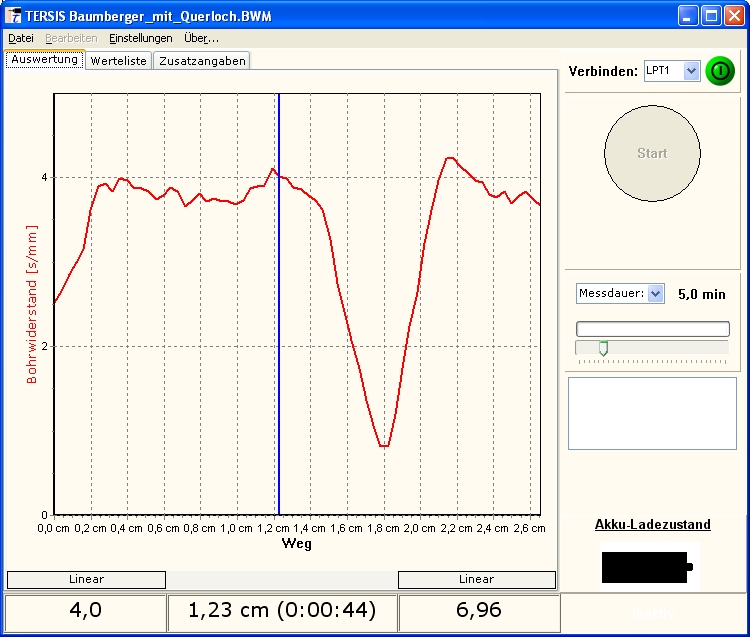
Task: Click the round Start button
Action: [x=652, y=153]
